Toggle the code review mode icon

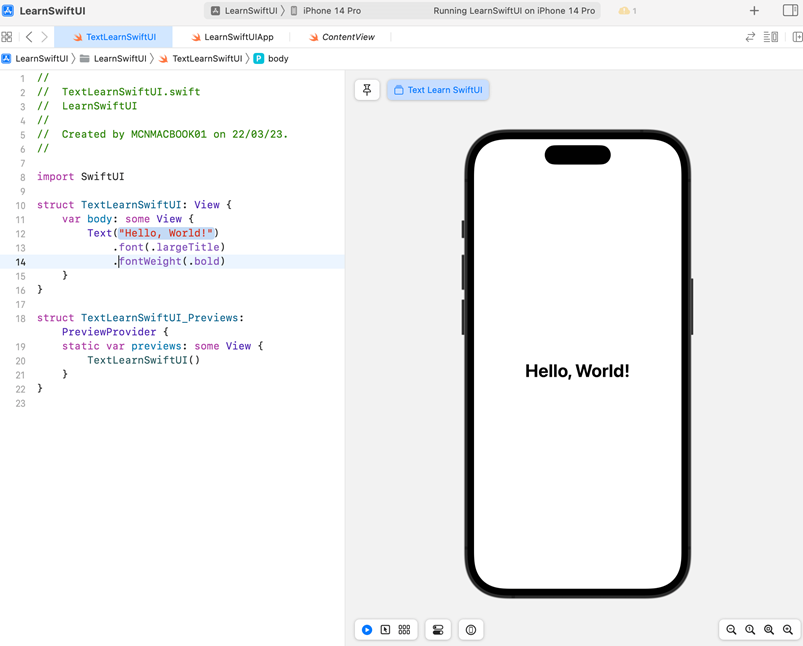point(749,35)
